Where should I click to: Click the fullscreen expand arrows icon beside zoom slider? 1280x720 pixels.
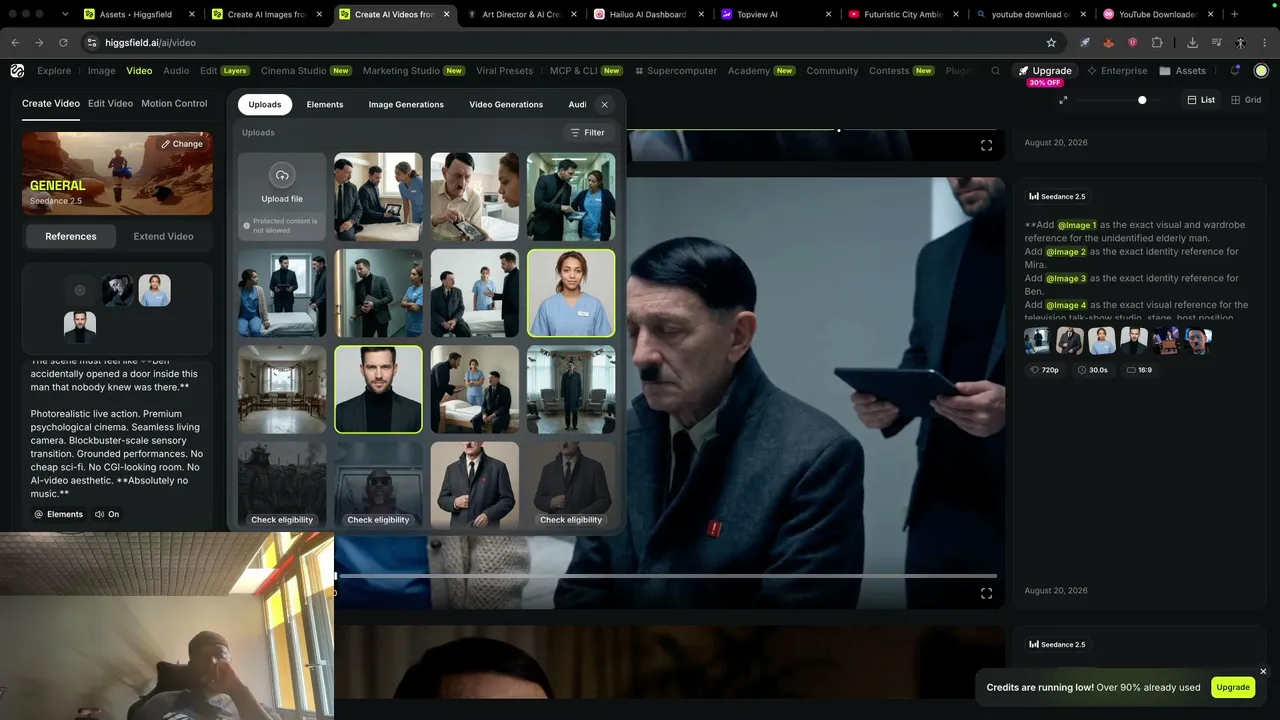(x=1063, y=100)
